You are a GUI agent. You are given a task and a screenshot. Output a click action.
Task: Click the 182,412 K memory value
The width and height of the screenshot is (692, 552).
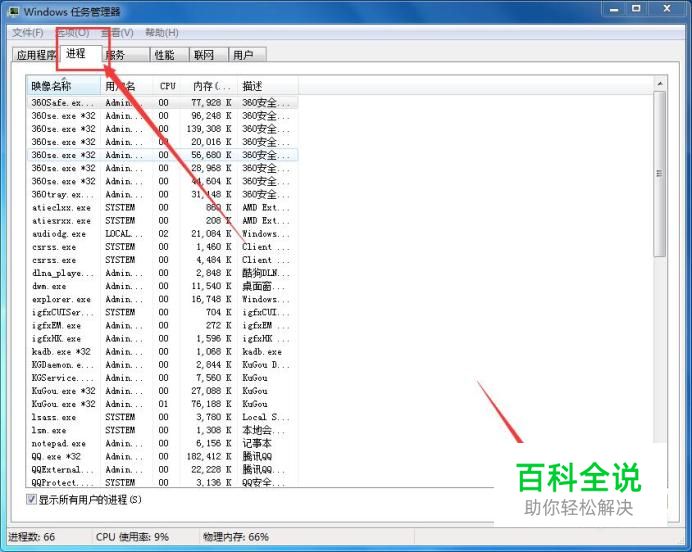(x=209, y=456)
